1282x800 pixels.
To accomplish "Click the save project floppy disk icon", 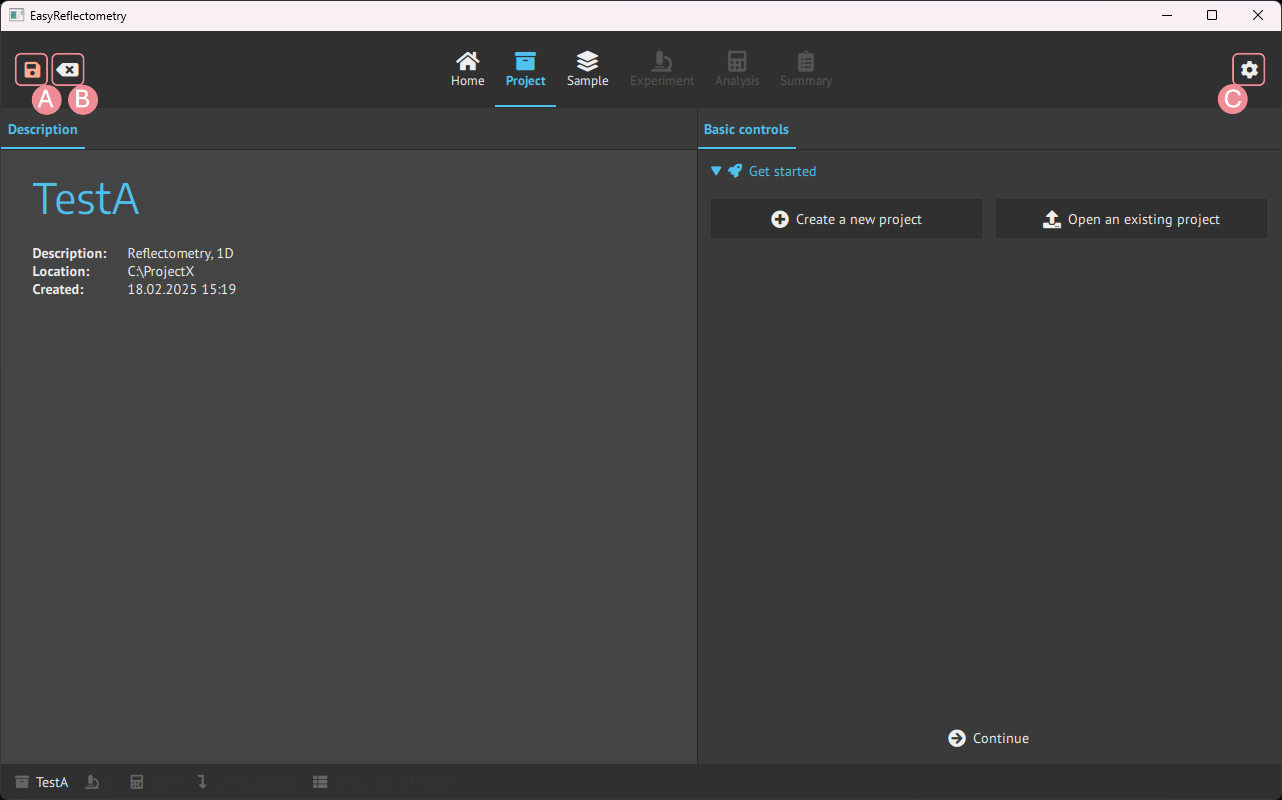I will pyautogui.click(x=32, y=70).
